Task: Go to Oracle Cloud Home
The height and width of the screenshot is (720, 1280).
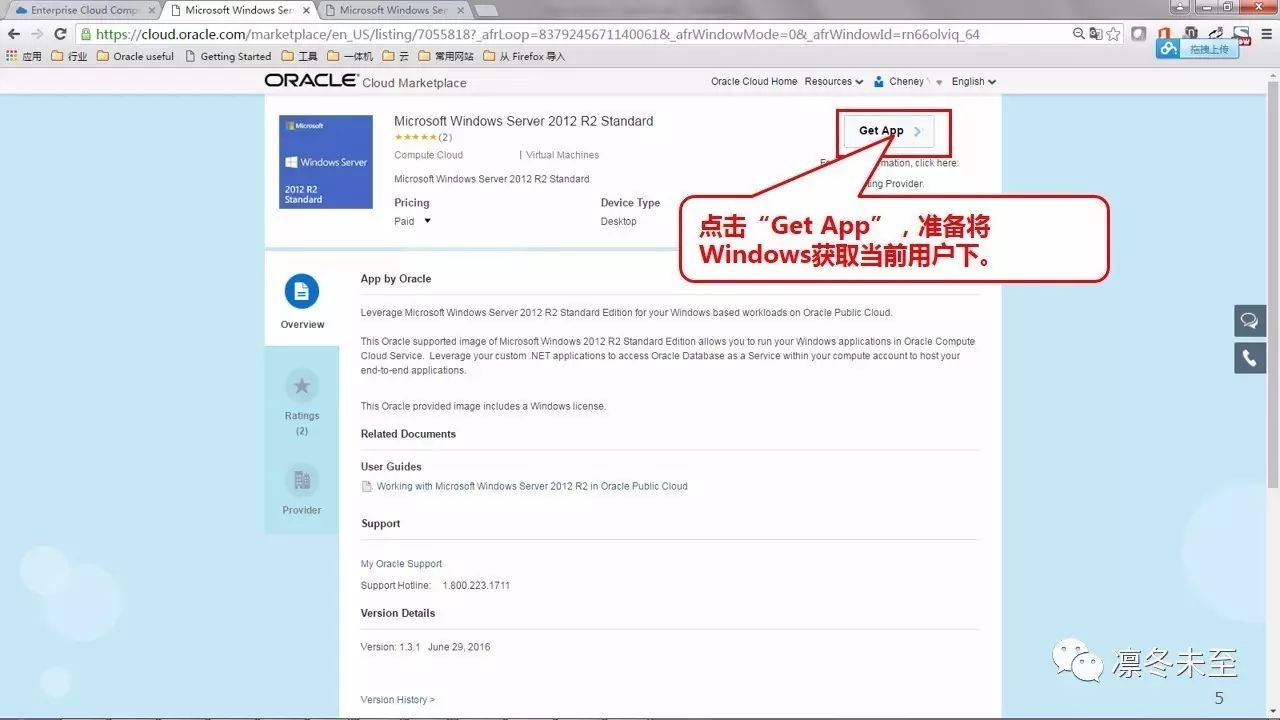Action: coord(754,81)
